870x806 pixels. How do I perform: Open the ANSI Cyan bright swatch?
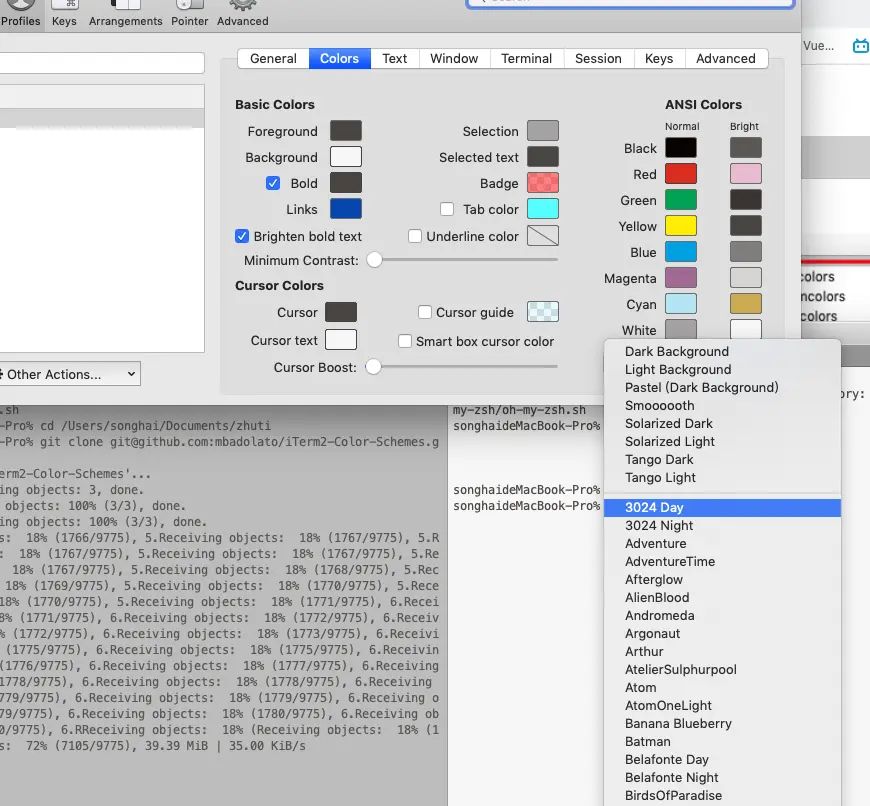(x=746, y=303)
